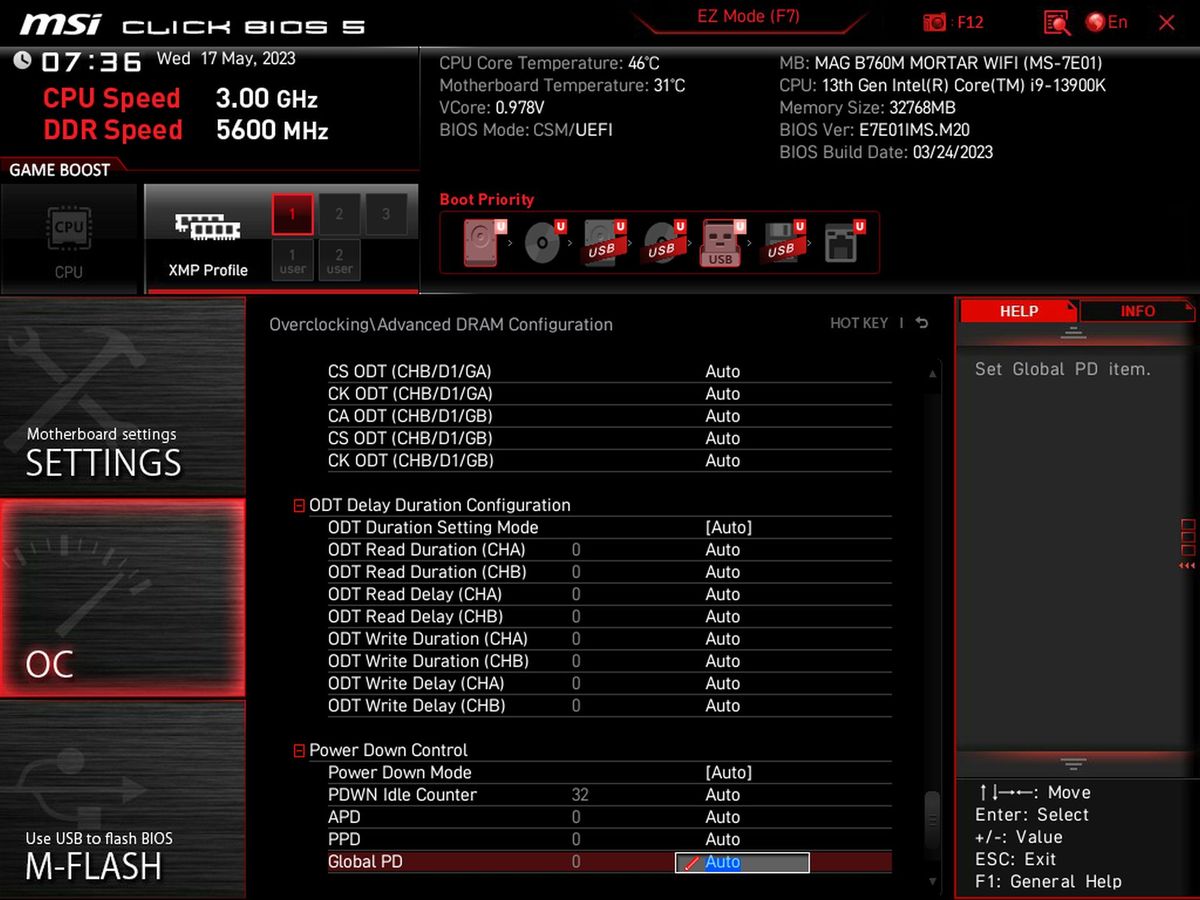1200x900 pixels.
Task: Click the help panel bottom resize handle
Action: [1073, 764]
